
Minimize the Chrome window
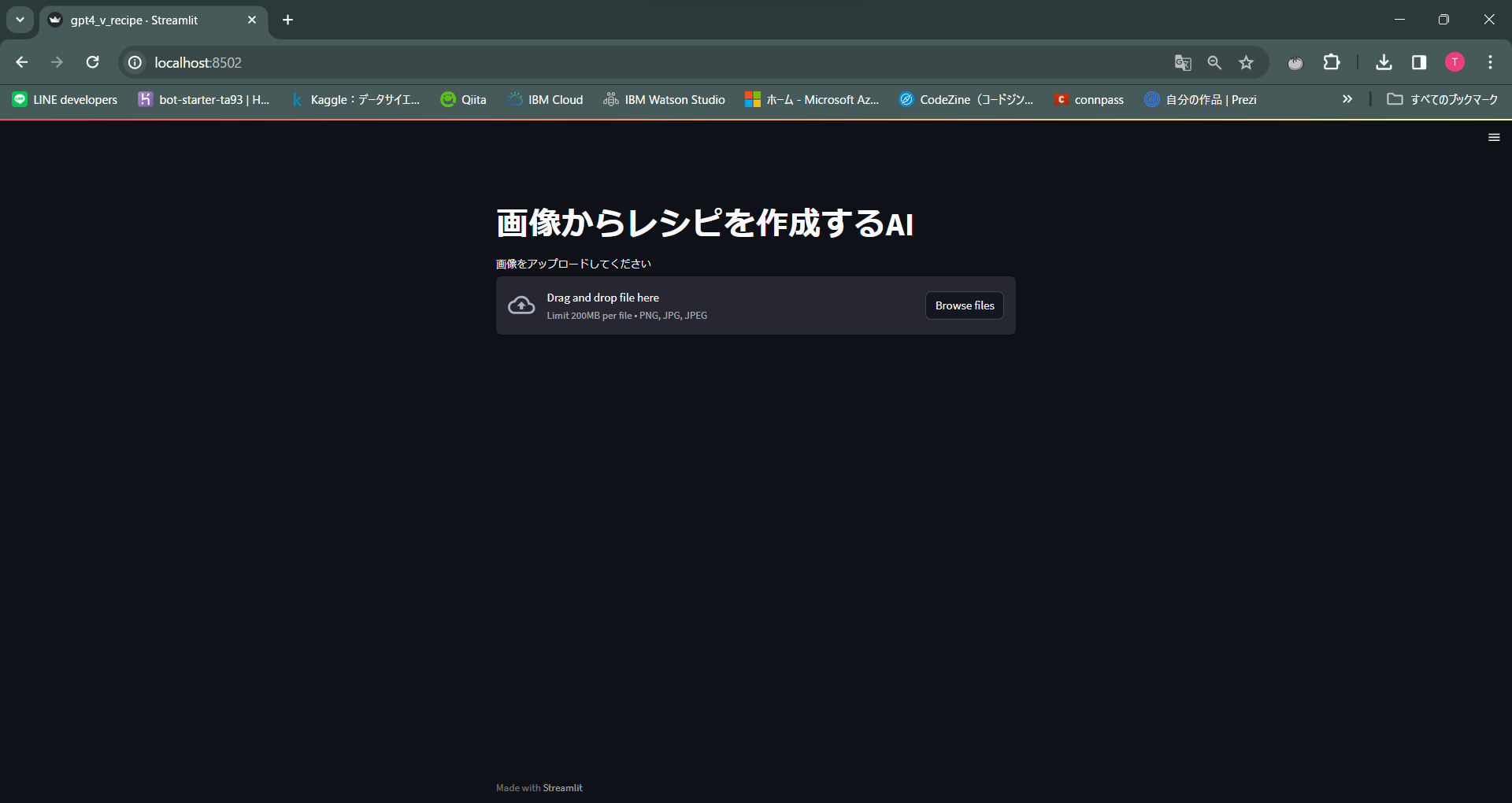point(1399,20)
